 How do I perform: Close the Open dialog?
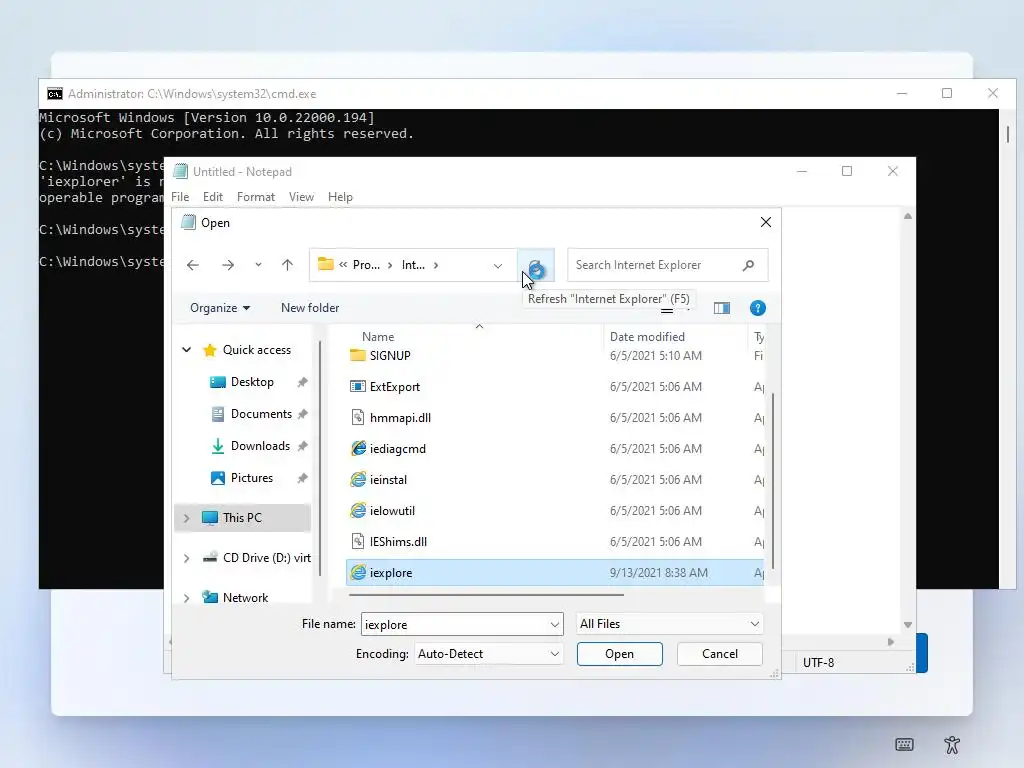pos(766,223)
